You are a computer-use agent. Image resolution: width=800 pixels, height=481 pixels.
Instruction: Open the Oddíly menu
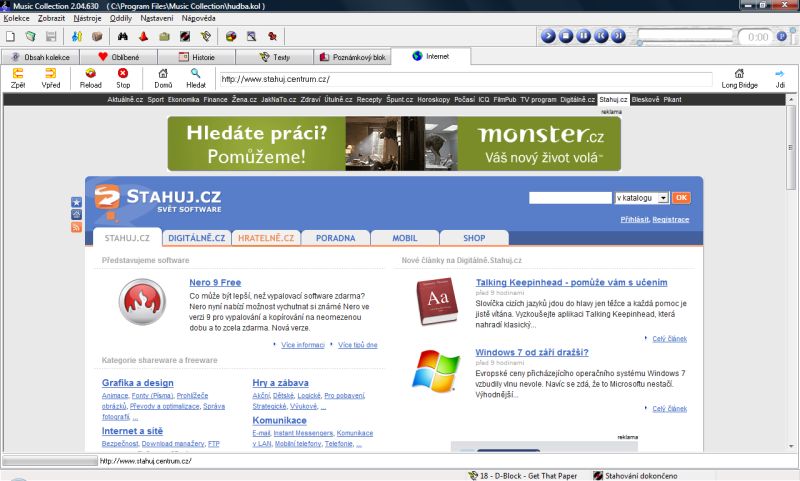click(x=121, y=18)
